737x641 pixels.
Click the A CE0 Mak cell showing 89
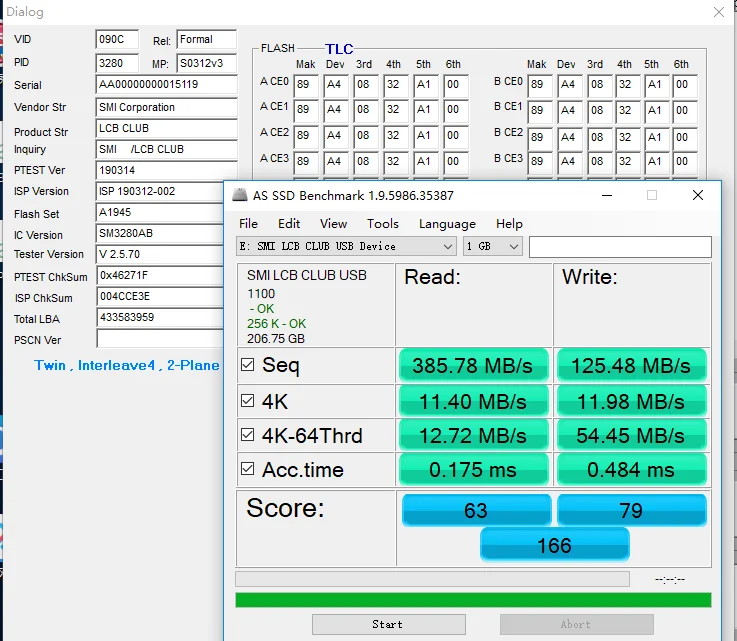(306, 85)
